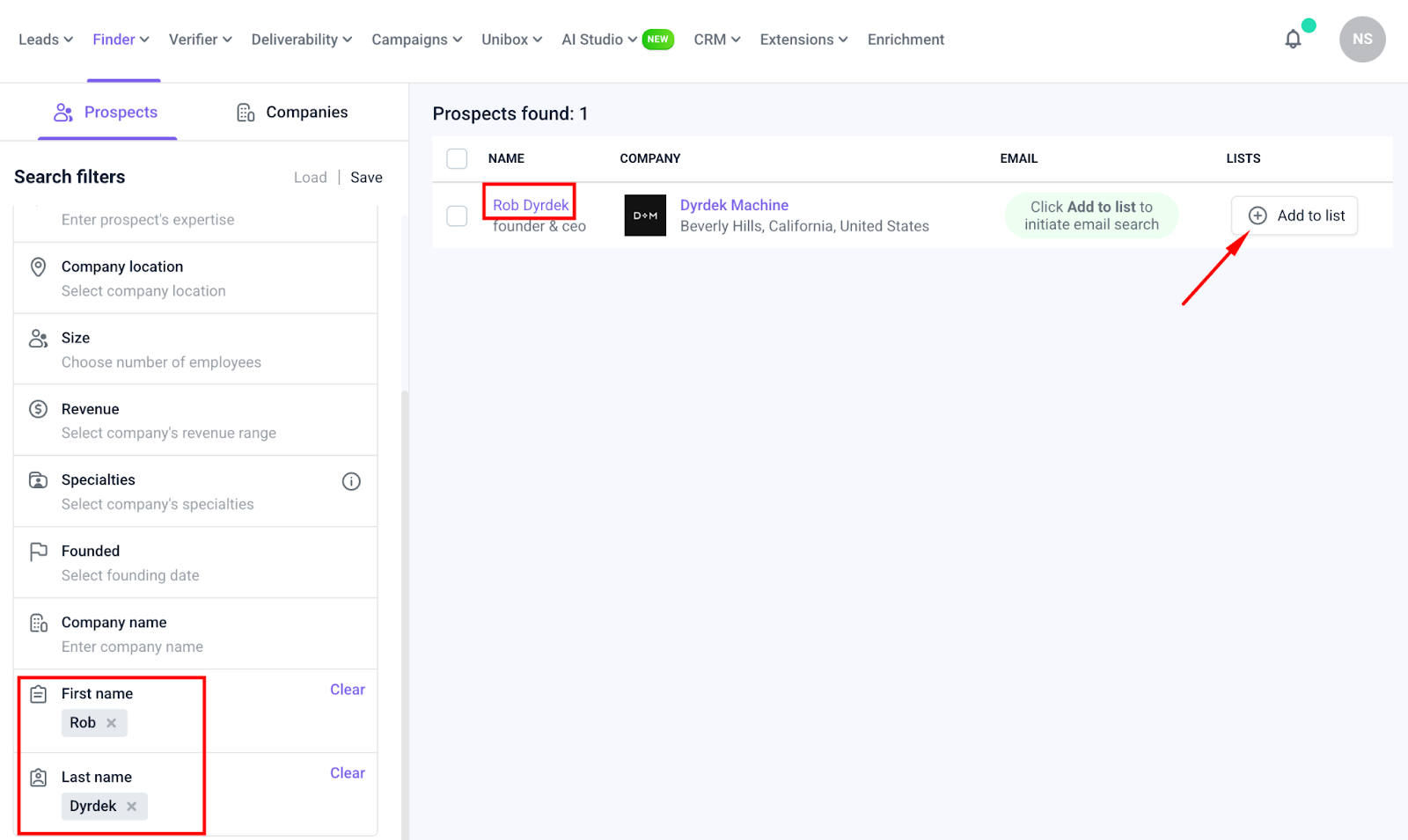Remove the Rob first name tag
Viewport: 1408px width, 840px height.
pos(112,723)
